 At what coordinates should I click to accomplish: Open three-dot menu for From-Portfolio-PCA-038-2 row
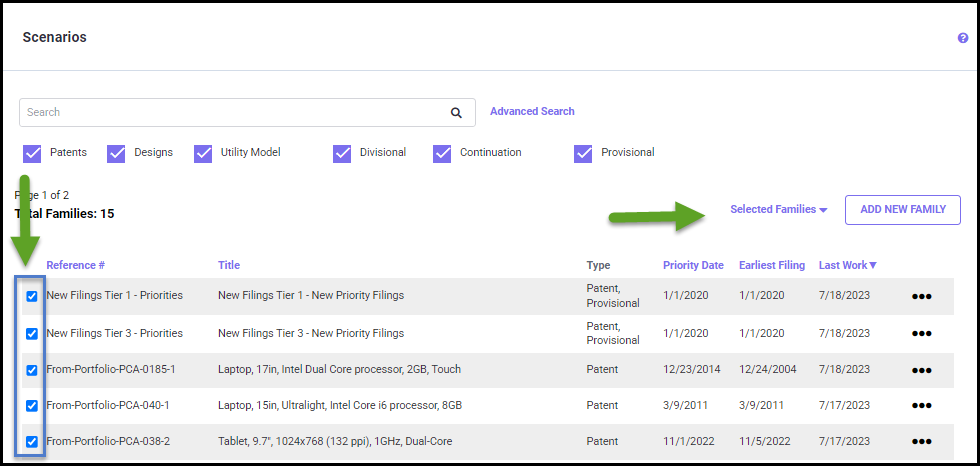921,442
